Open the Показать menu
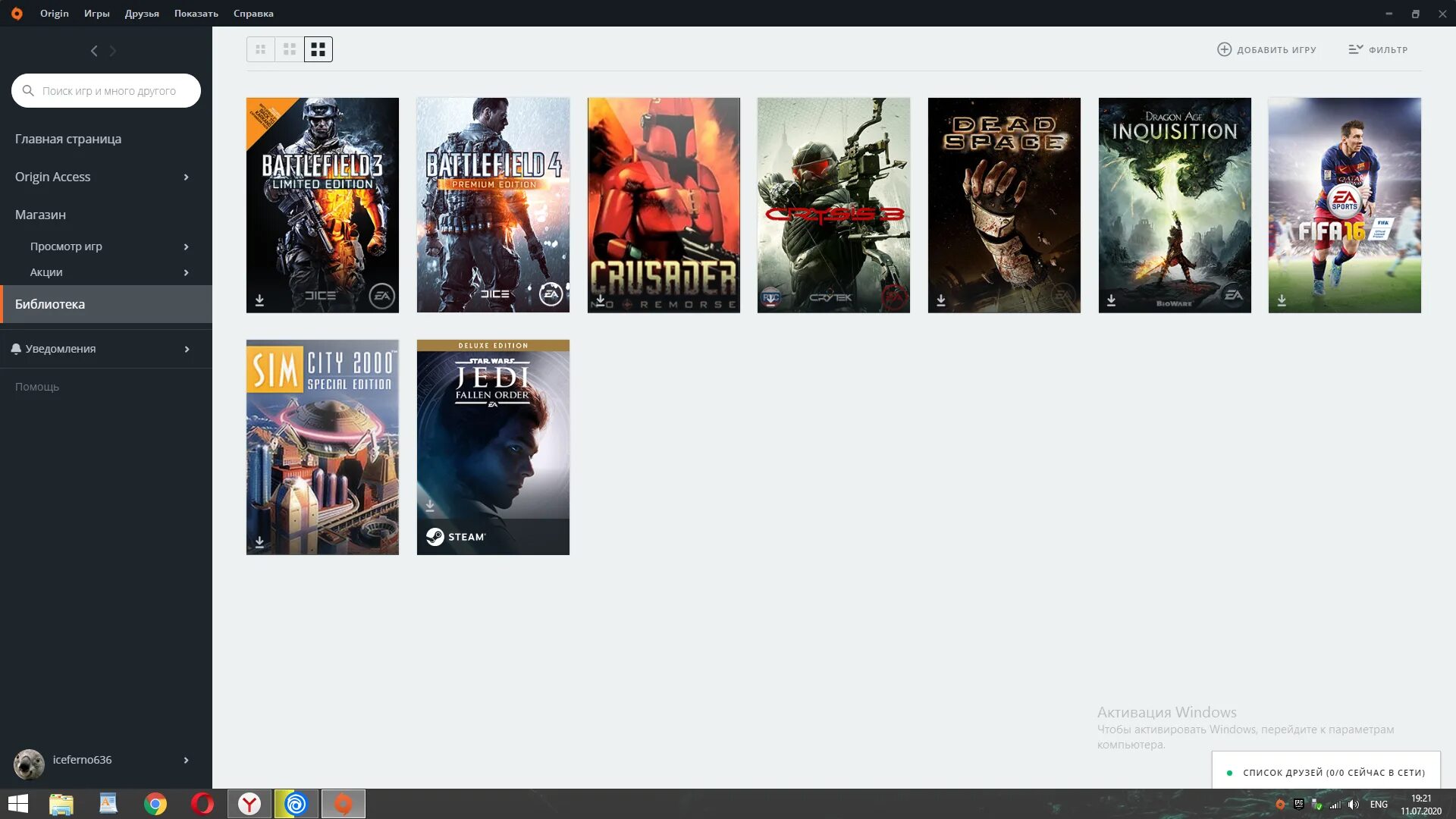 [x=196, y=14]
